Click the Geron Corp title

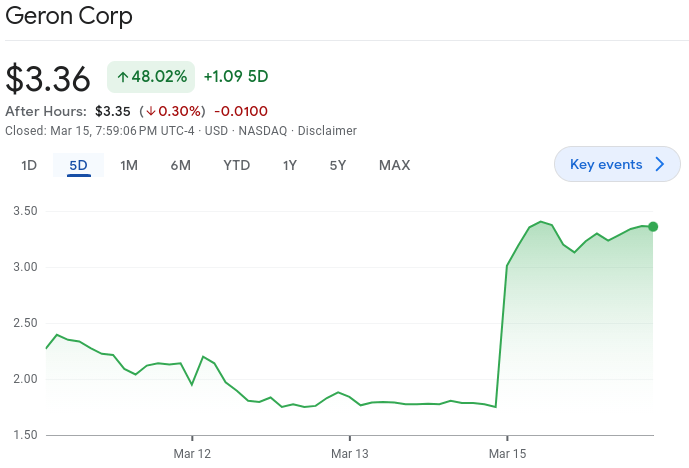click(69, 17)
